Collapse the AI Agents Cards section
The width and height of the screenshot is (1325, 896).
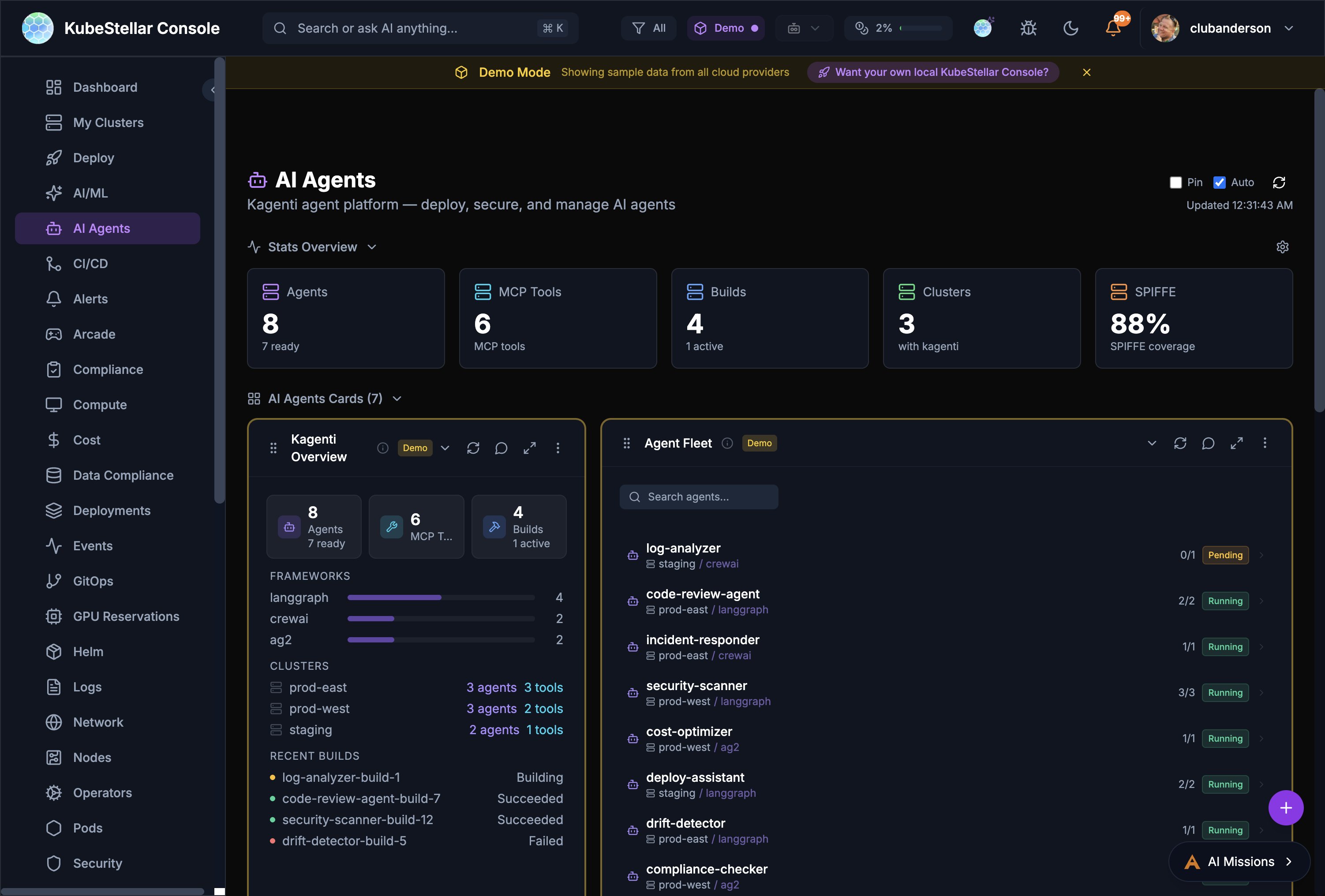[x=397, y=399]
